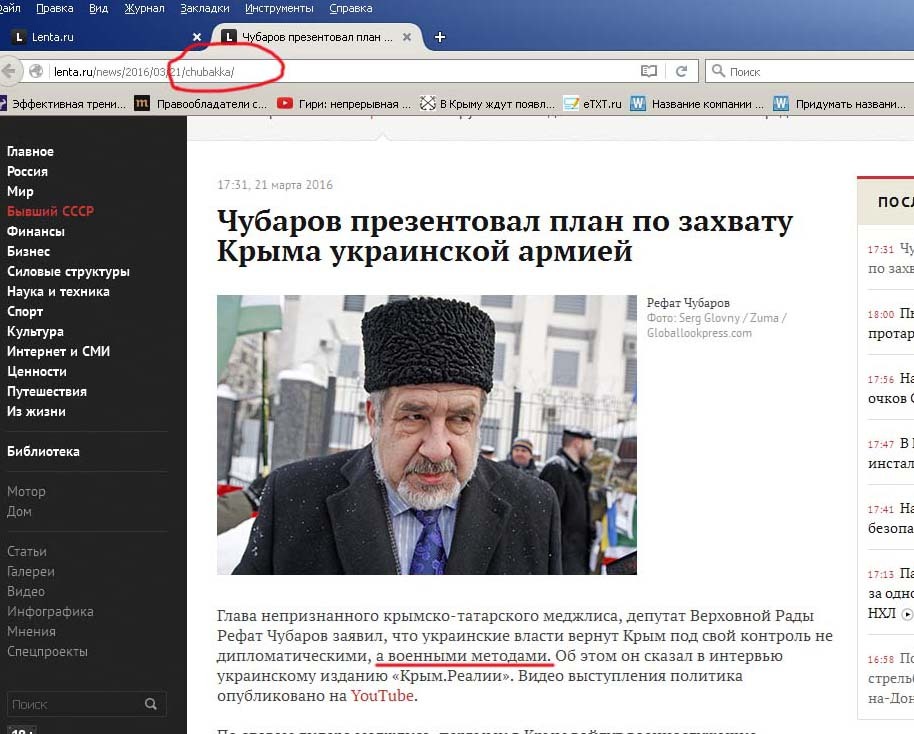This screenshot has width=914, height=734.
Task: Click the Reader View icon in address bar
Action: pos(649,71)
